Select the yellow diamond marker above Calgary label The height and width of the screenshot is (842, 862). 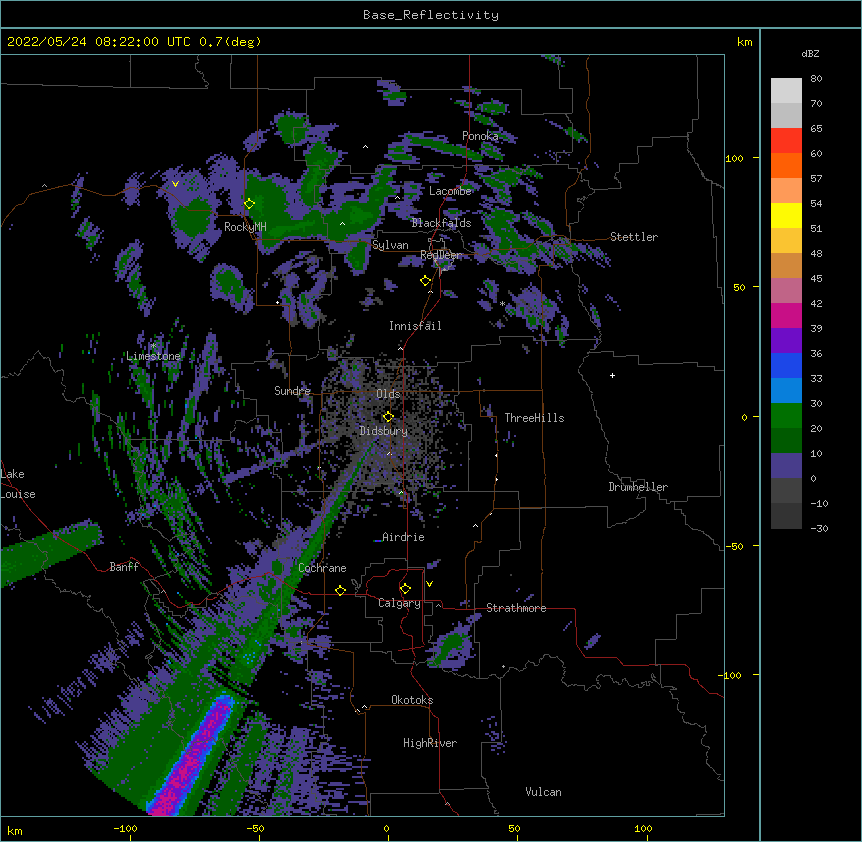[x=405, y=589]
